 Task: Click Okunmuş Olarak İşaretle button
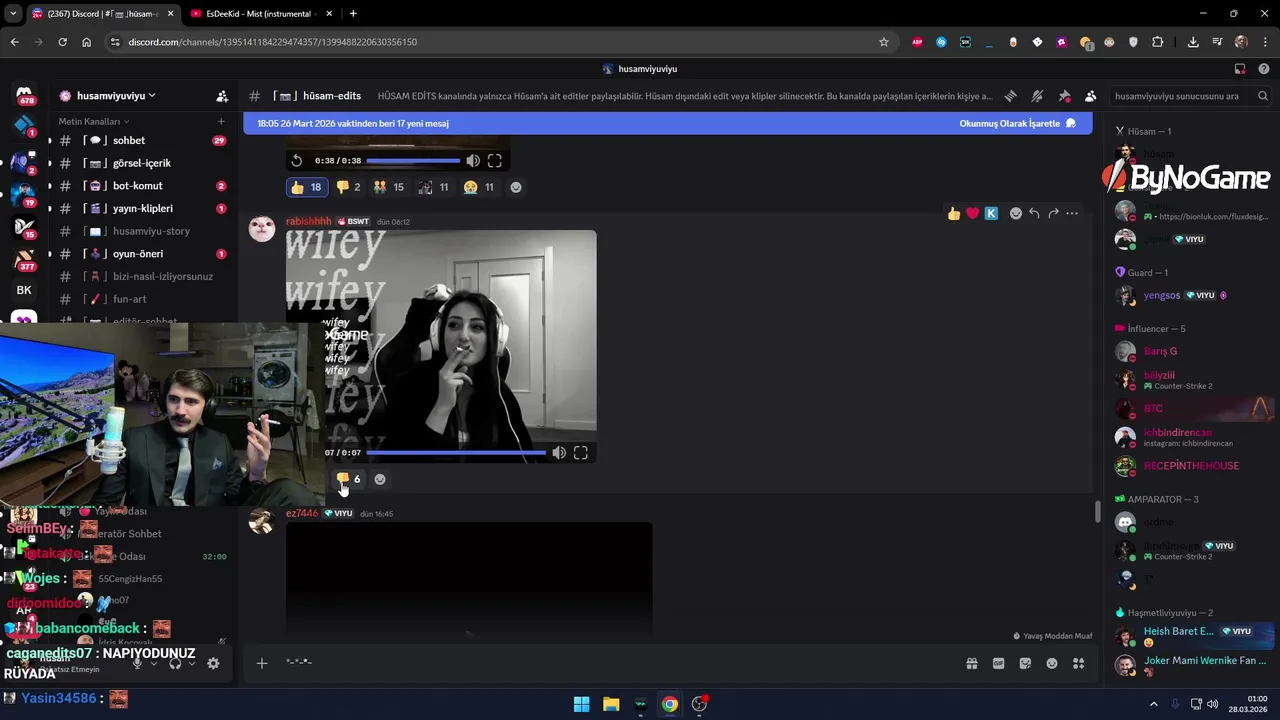coord(1017,124)
